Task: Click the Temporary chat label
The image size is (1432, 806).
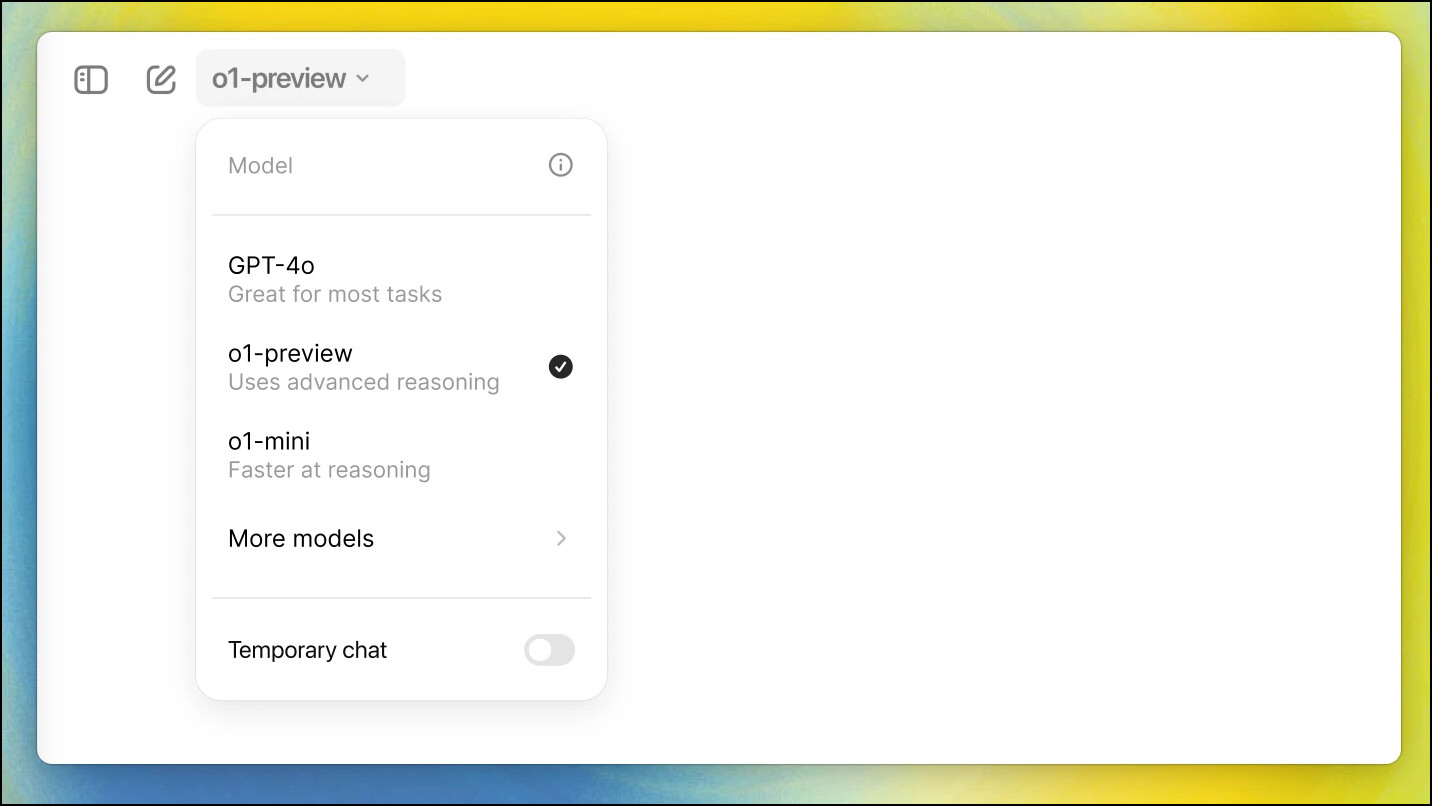Action: pyautogui.click(x=307, y=650)
